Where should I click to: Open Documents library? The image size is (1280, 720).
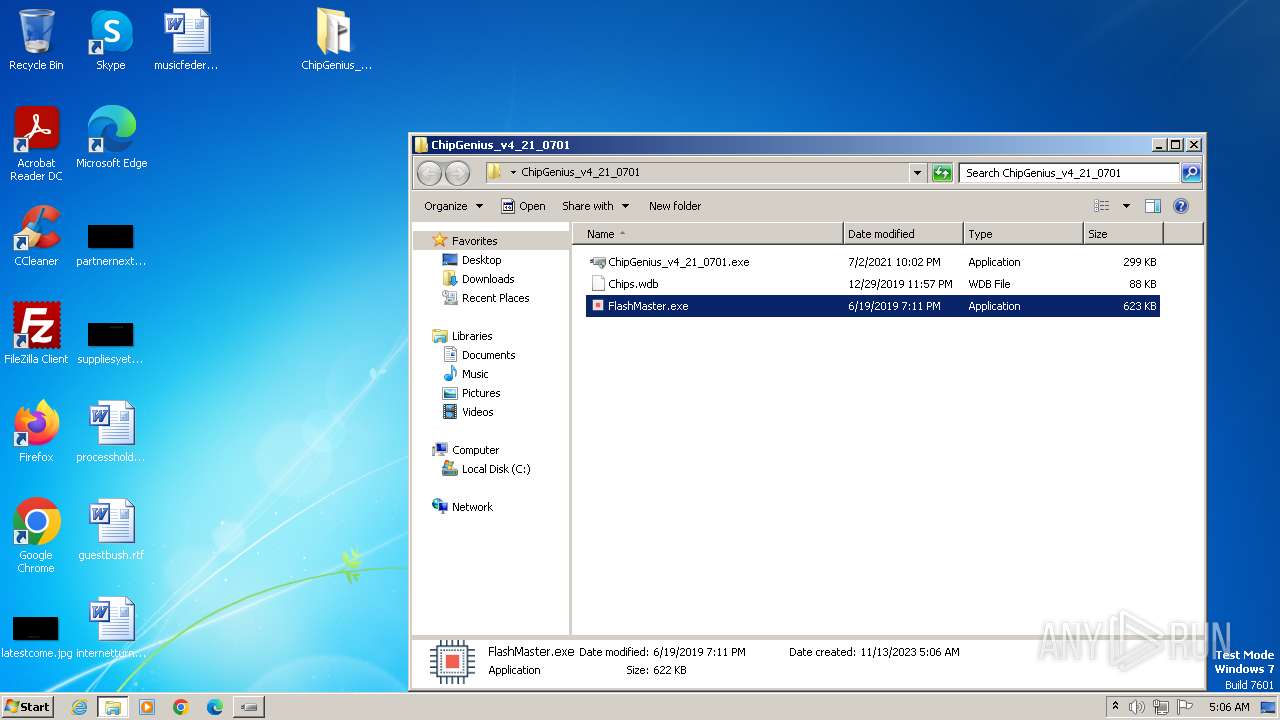pyautogui.click(x=488, y=355)
